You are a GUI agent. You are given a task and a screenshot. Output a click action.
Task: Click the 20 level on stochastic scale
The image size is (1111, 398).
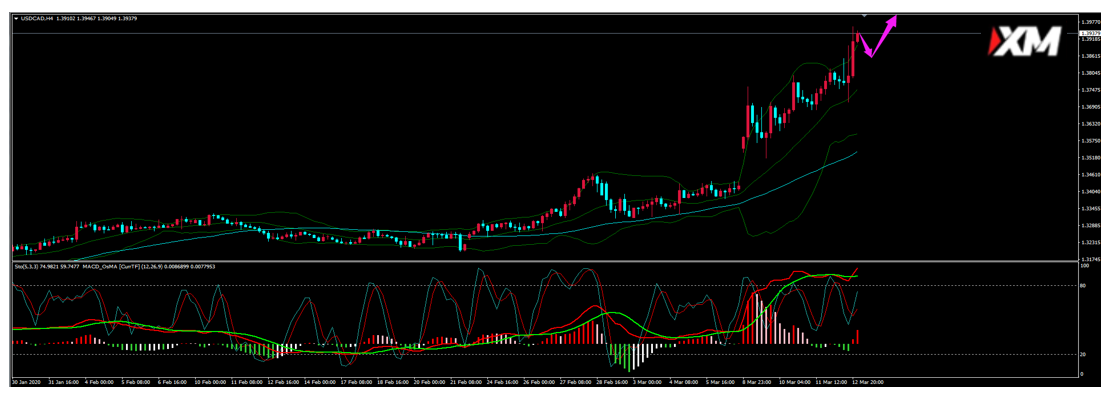tap(1082, 354)
